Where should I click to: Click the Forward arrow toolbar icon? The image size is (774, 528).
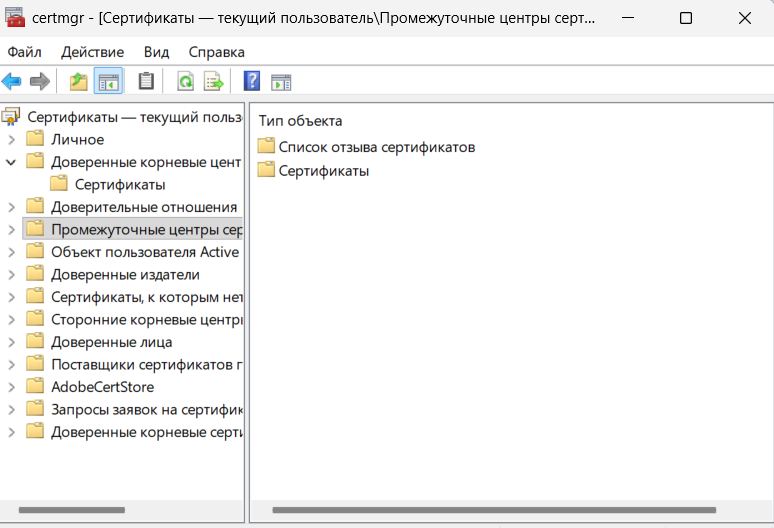(40, 81)
